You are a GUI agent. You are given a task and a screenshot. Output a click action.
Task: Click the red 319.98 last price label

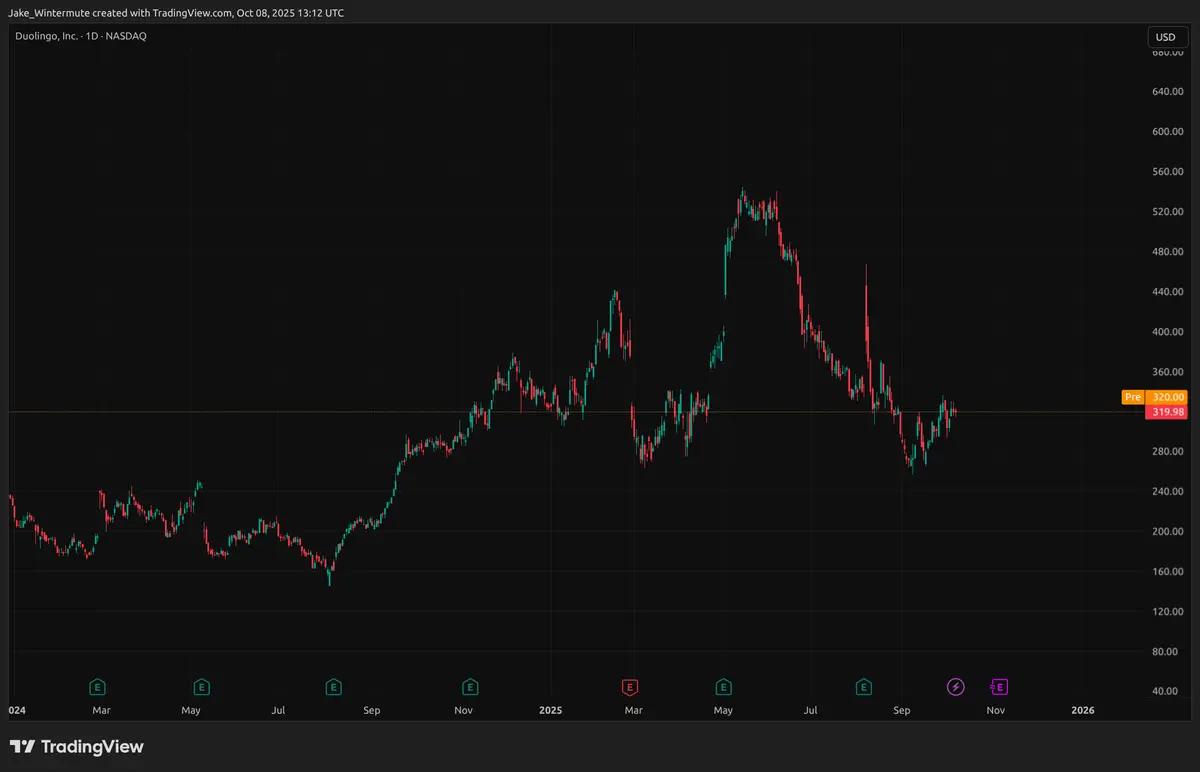[x=1165, y=412]
